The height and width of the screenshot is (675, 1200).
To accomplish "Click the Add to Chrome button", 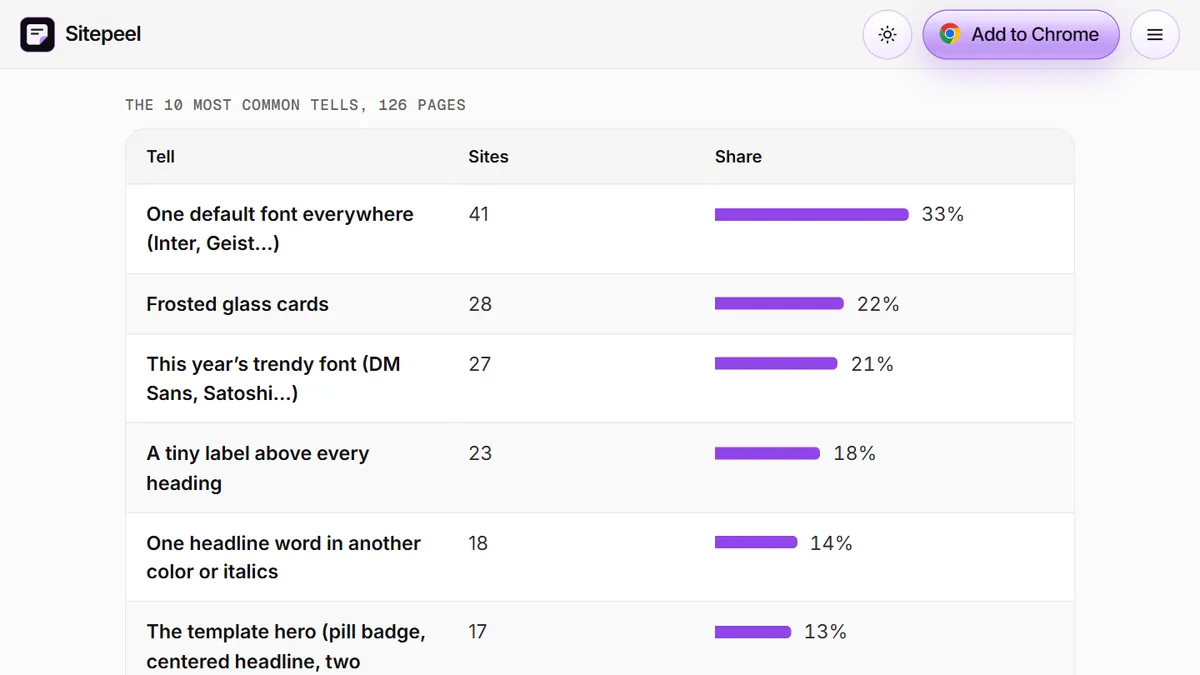I will pyautogui.click(x=1020, y=35).
